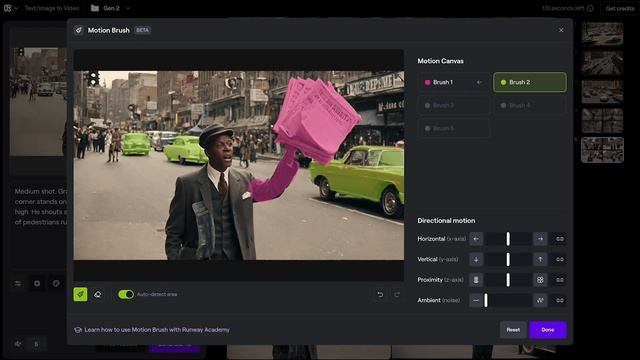
Task: Redo the brush stroke
Action: (x=397, y=294)
